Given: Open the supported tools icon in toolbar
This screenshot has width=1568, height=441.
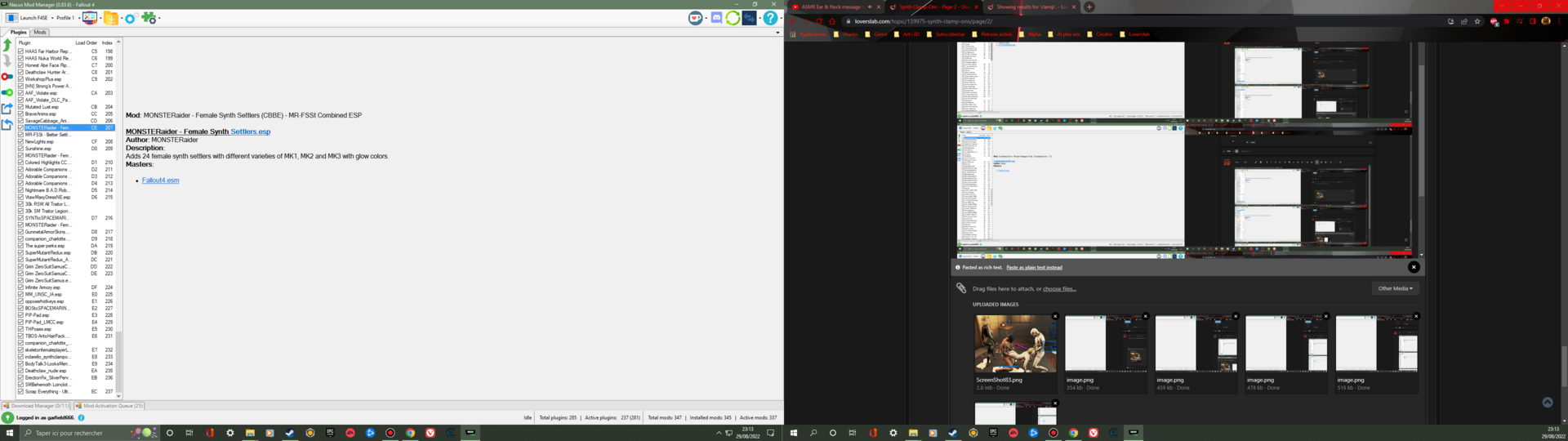Looking at the screenshot, I should click(90, 17).
